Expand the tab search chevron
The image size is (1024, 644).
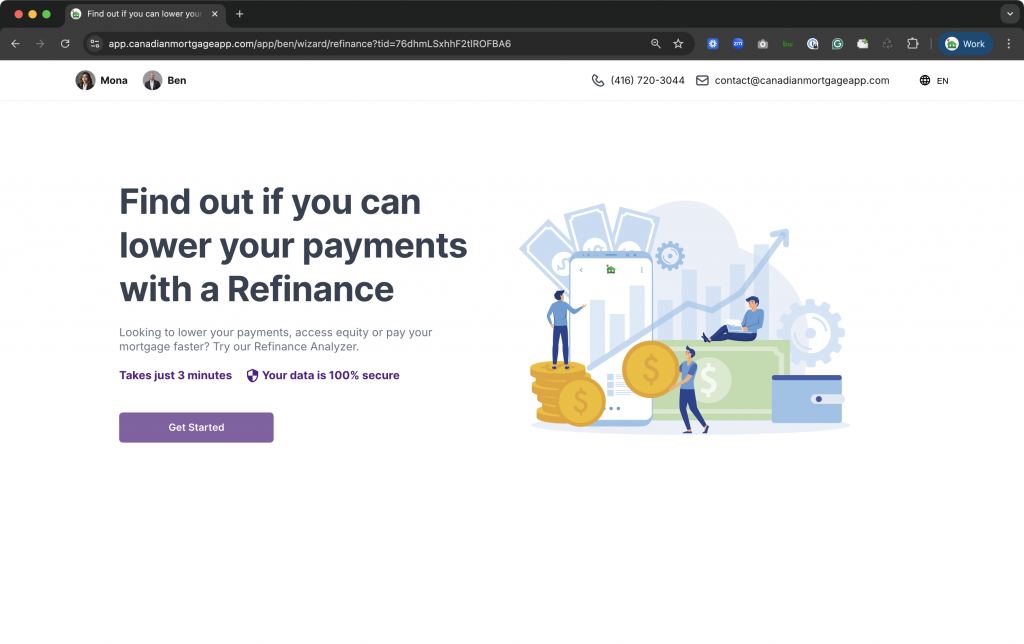(x=1008, y=14)
